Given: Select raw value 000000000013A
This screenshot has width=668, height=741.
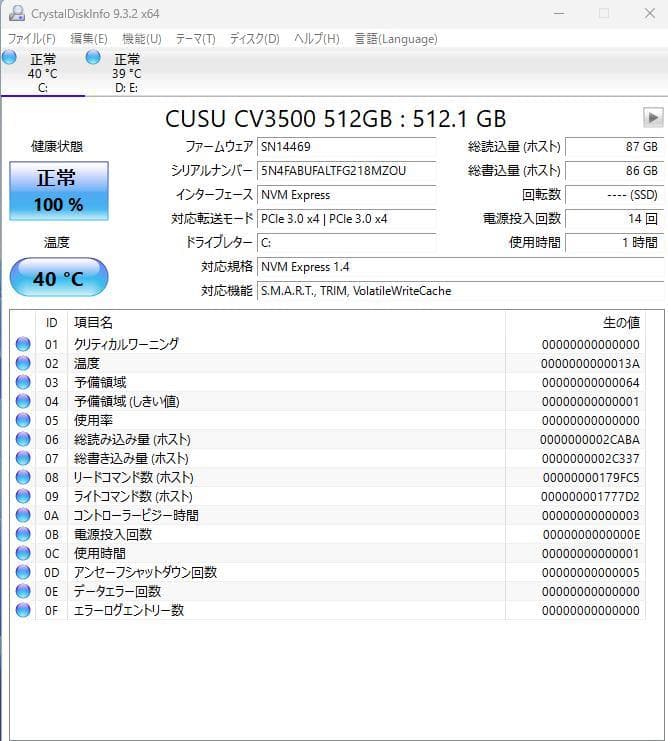Looking at the screenshot, I should (590, 363).
